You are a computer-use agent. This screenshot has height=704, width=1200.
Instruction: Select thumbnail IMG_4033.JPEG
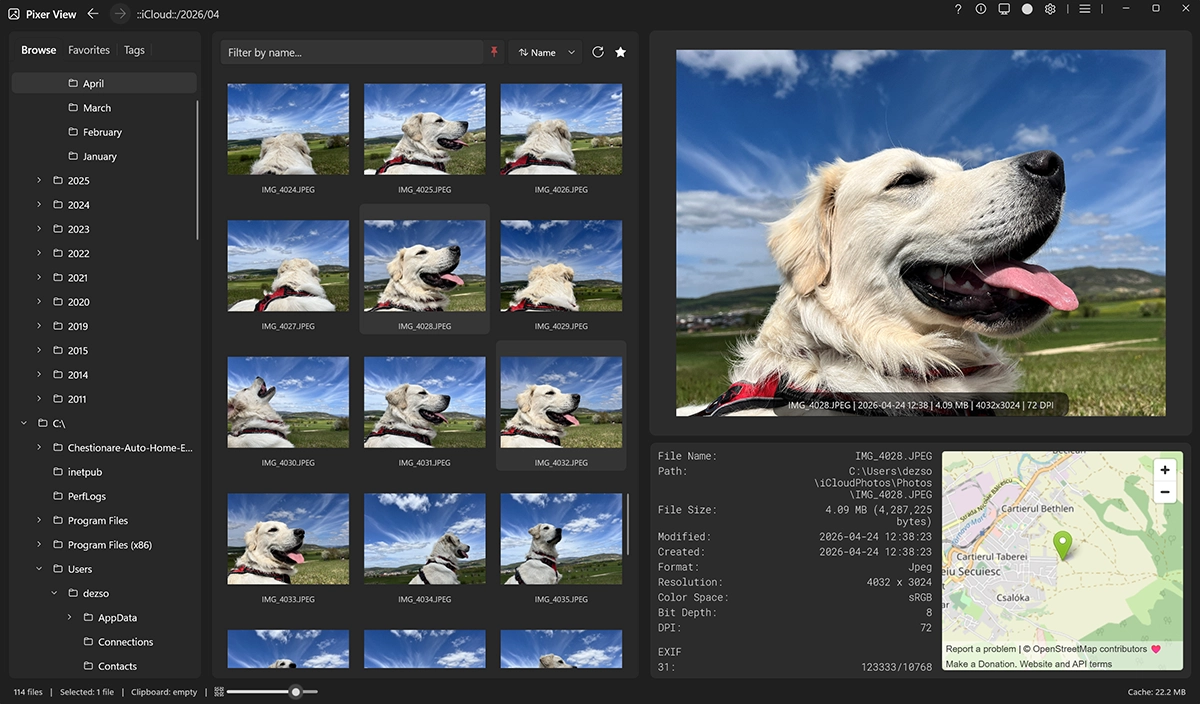[288, 539]
